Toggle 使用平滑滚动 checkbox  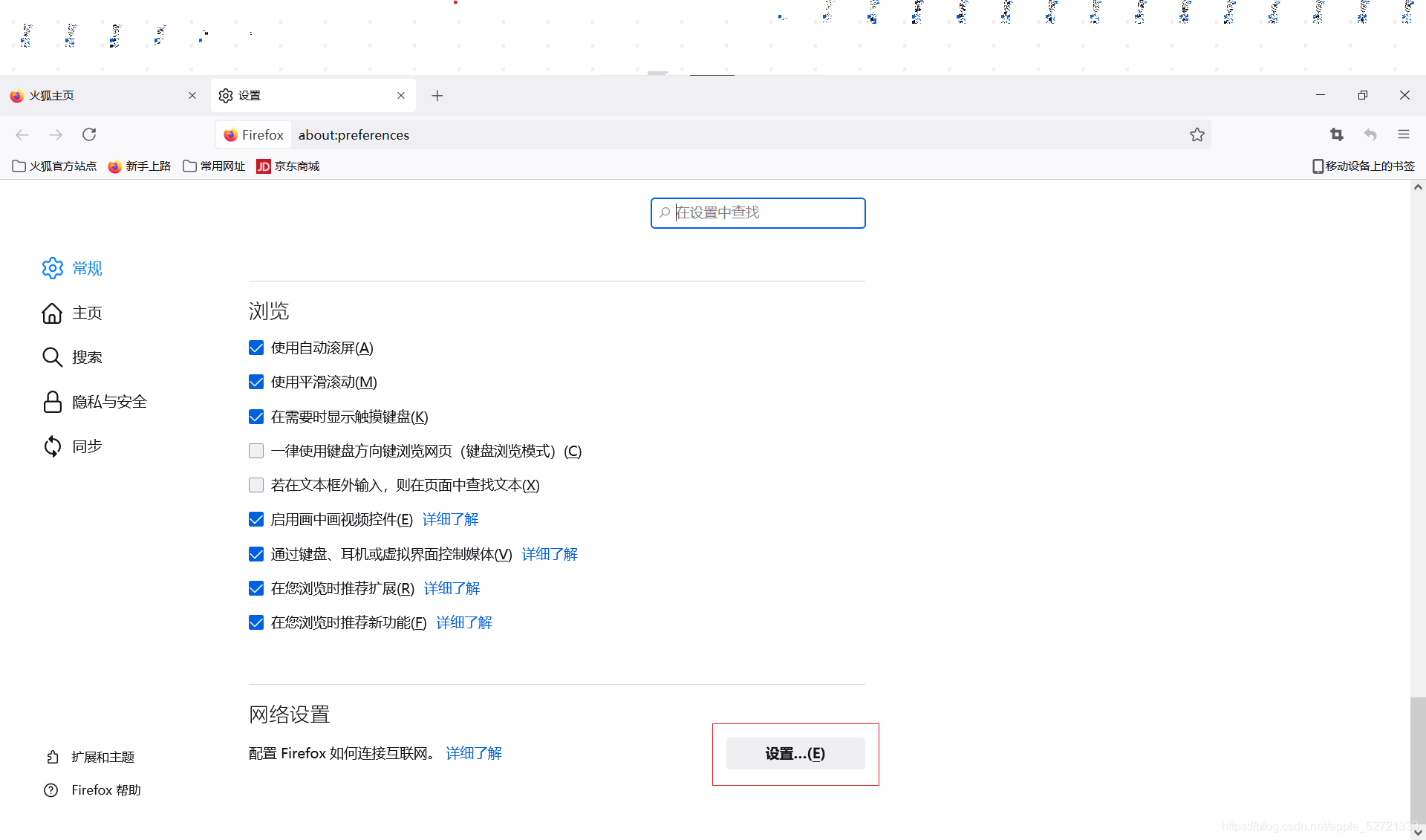pyautogui.click(x=256, y=382)
